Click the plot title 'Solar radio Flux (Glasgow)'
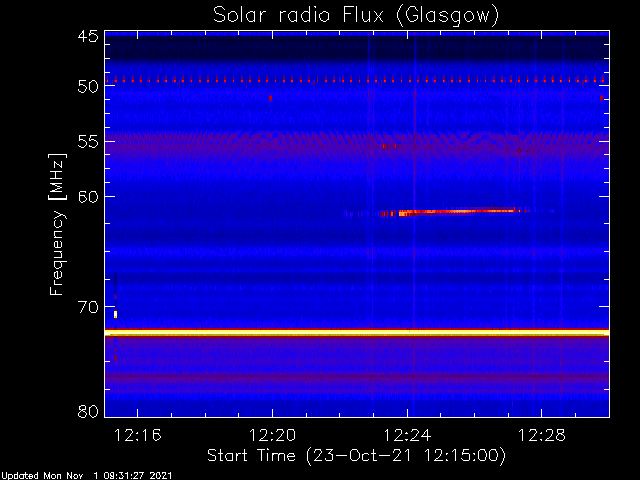The image size is (640, 480). pos(356,16)
